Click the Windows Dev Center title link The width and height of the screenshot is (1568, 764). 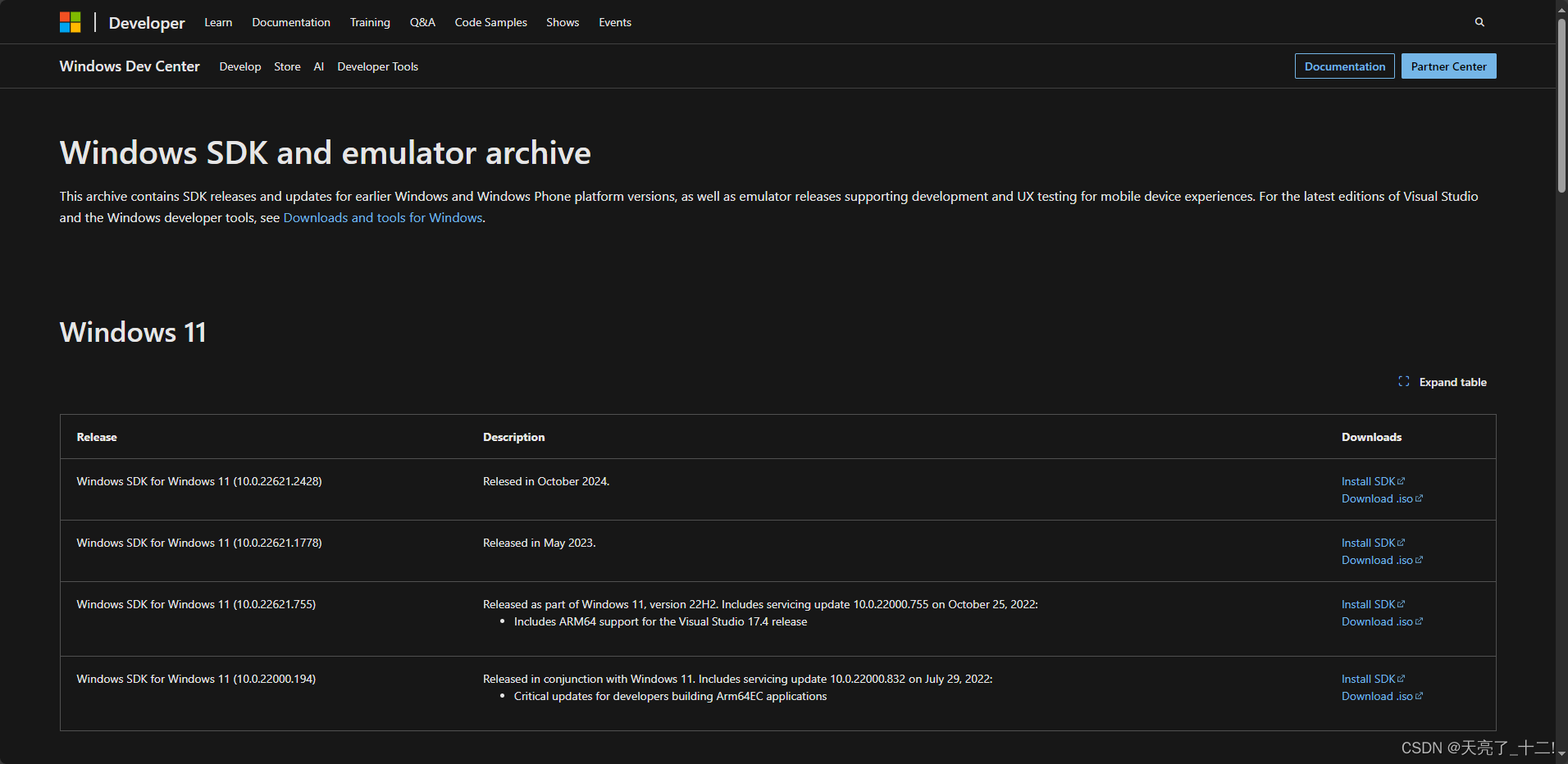(x=130, y=66)
